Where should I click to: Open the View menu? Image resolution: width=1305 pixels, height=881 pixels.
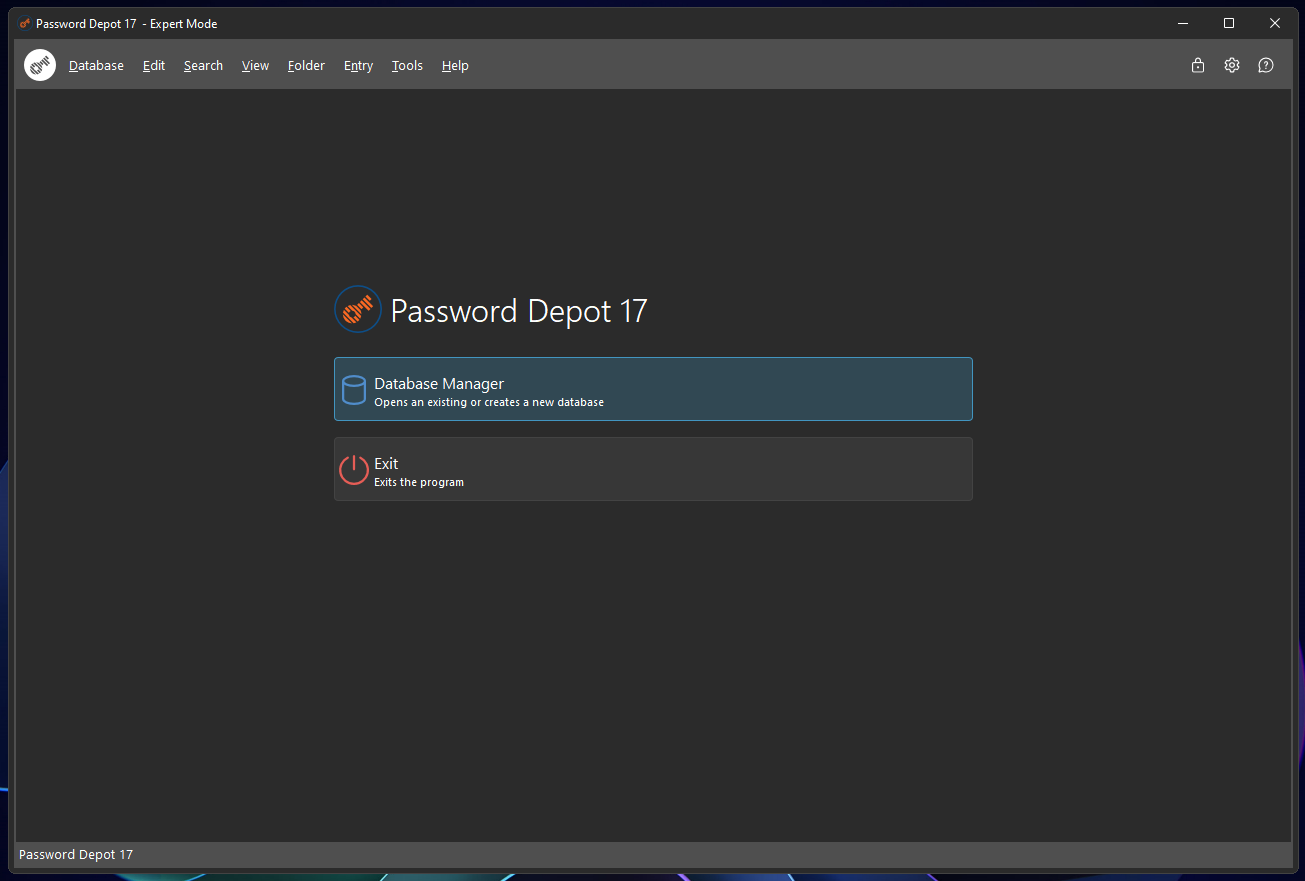(x=255, y=66)
